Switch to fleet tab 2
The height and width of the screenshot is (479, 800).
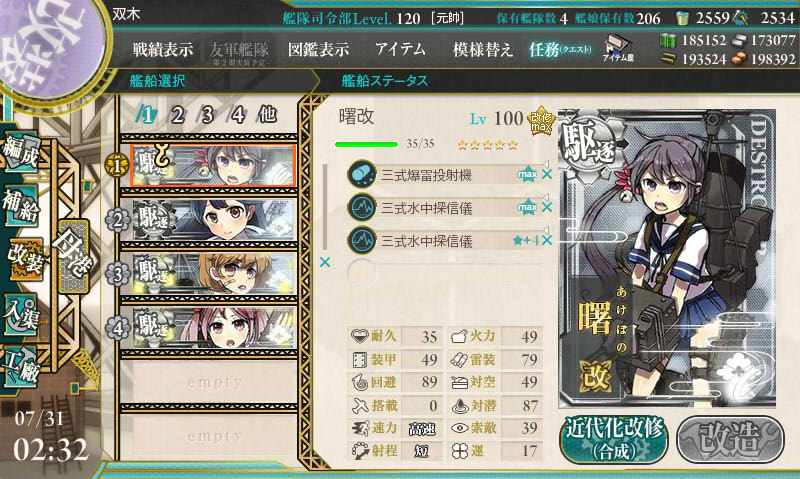[x=177, y=116]
